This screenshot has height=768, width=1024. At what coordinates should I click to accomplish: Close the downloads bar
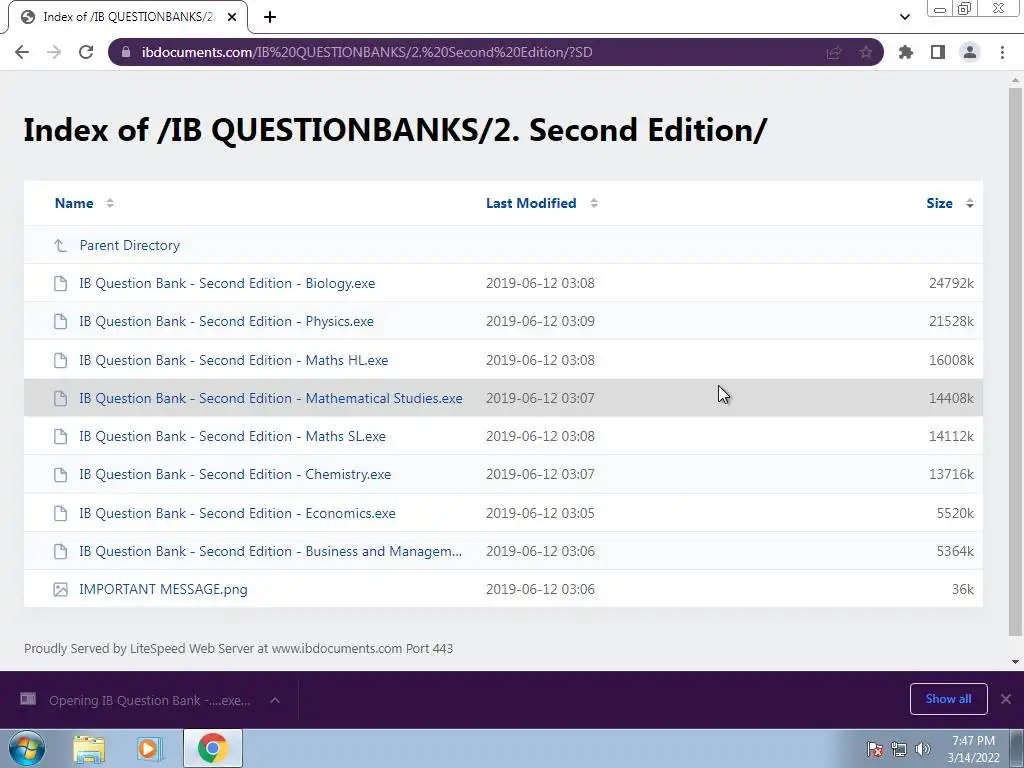(x=1006, y=699)
